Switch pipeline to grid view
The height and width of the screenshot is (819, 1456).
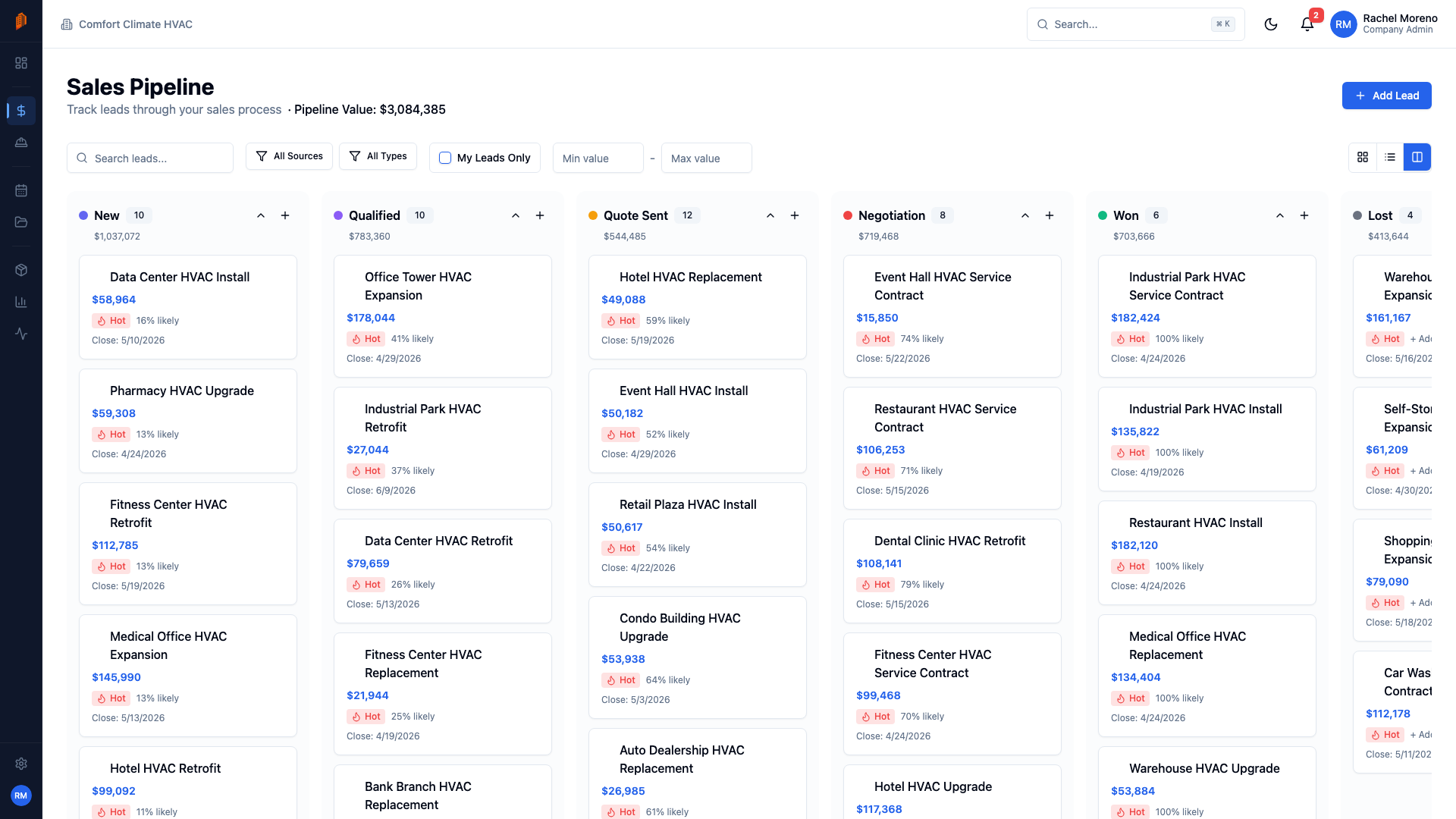(1363, 157)
